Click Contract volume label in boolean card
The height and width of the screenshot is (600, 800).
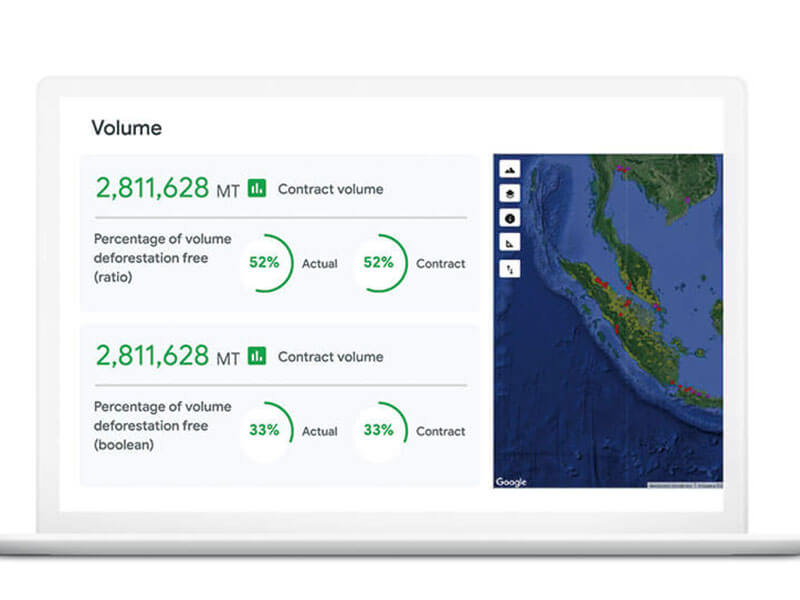pos(330,357)
